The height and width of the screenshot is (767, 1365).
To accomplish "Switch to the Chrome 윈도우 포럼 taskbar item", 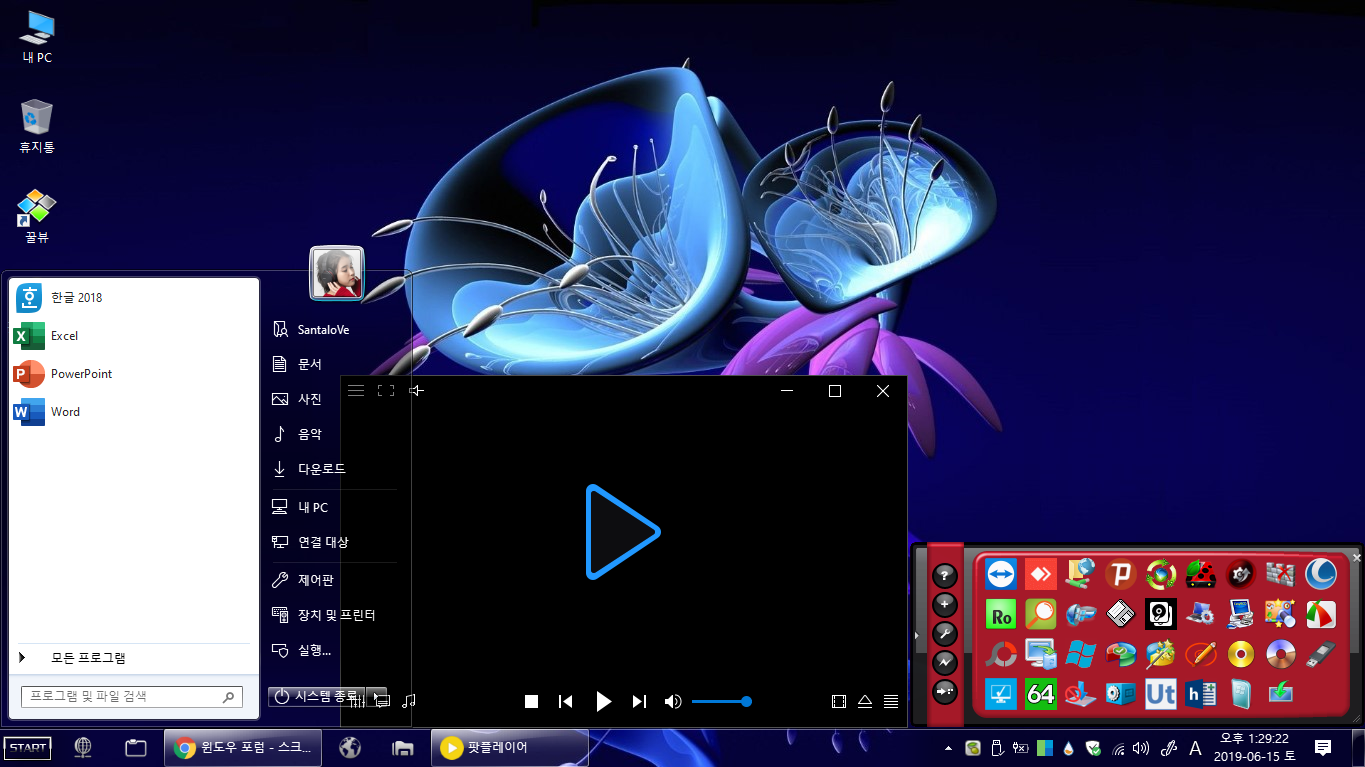I will 244,747.
